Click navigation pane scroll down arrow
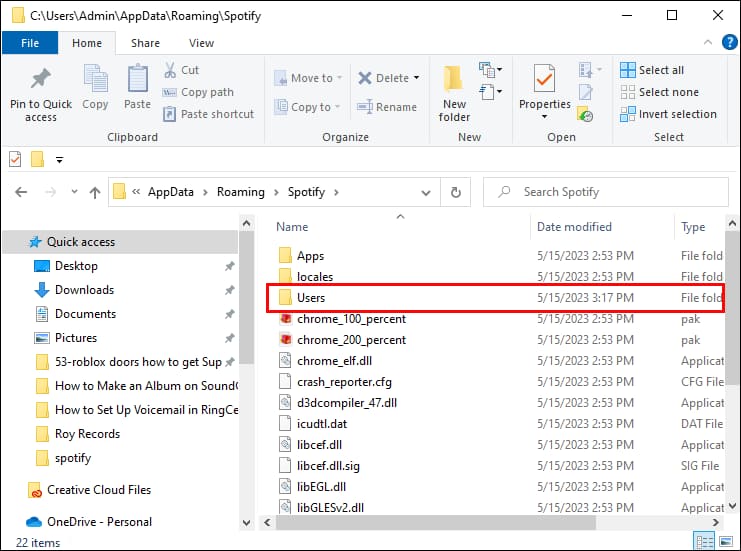 click(x=246, y=523)
